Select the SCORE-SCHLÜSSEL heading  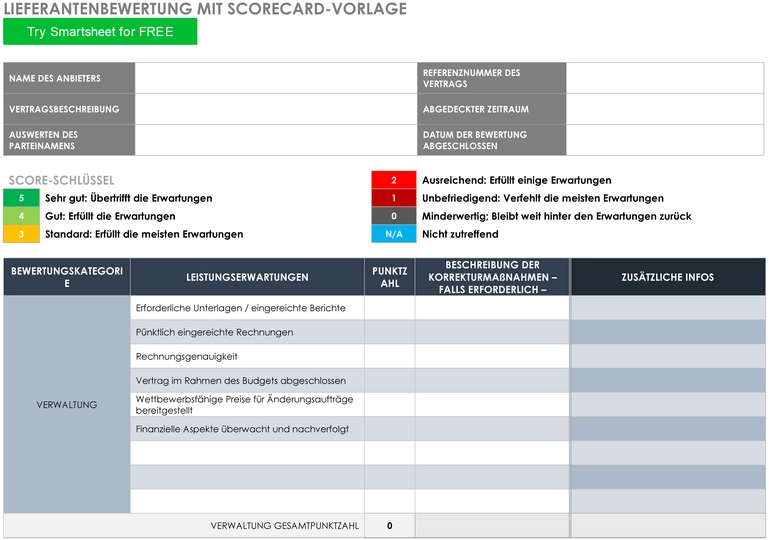tap(61, 180)
